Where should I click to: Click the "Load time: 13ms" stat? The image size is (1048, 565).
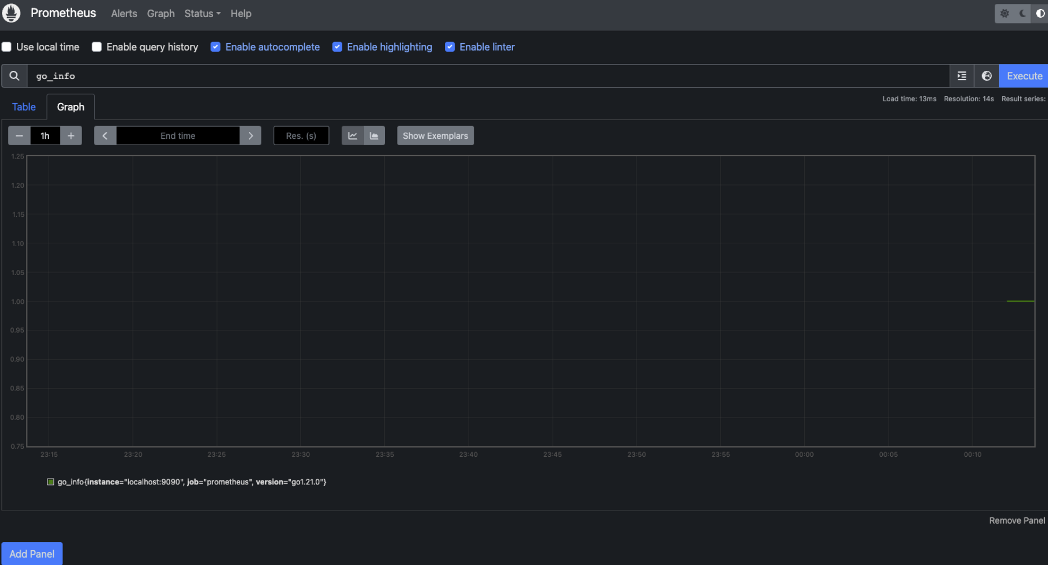point(909,98)
